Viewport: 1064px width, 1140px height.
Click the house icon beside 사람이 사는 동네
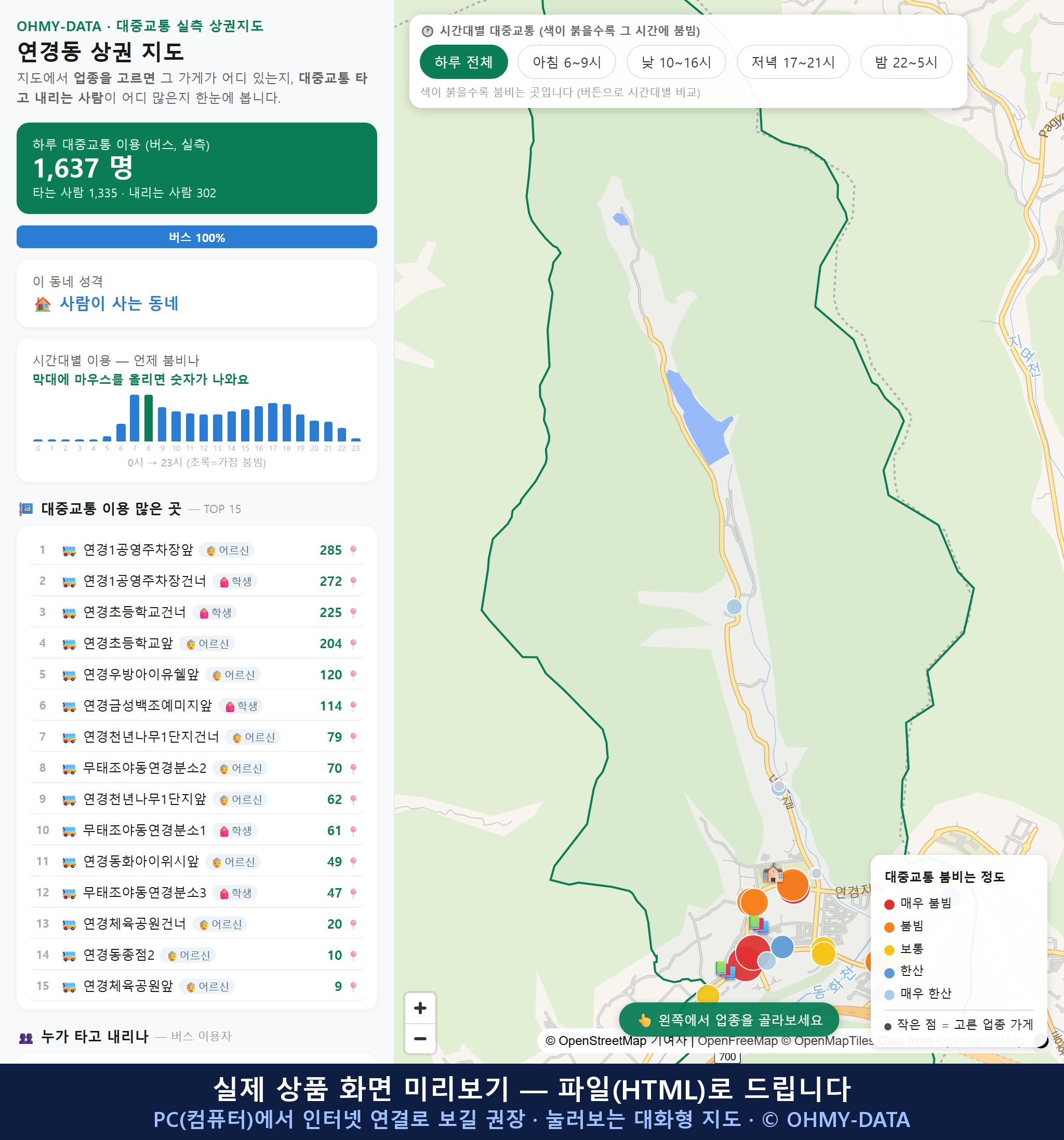(43, 304)
